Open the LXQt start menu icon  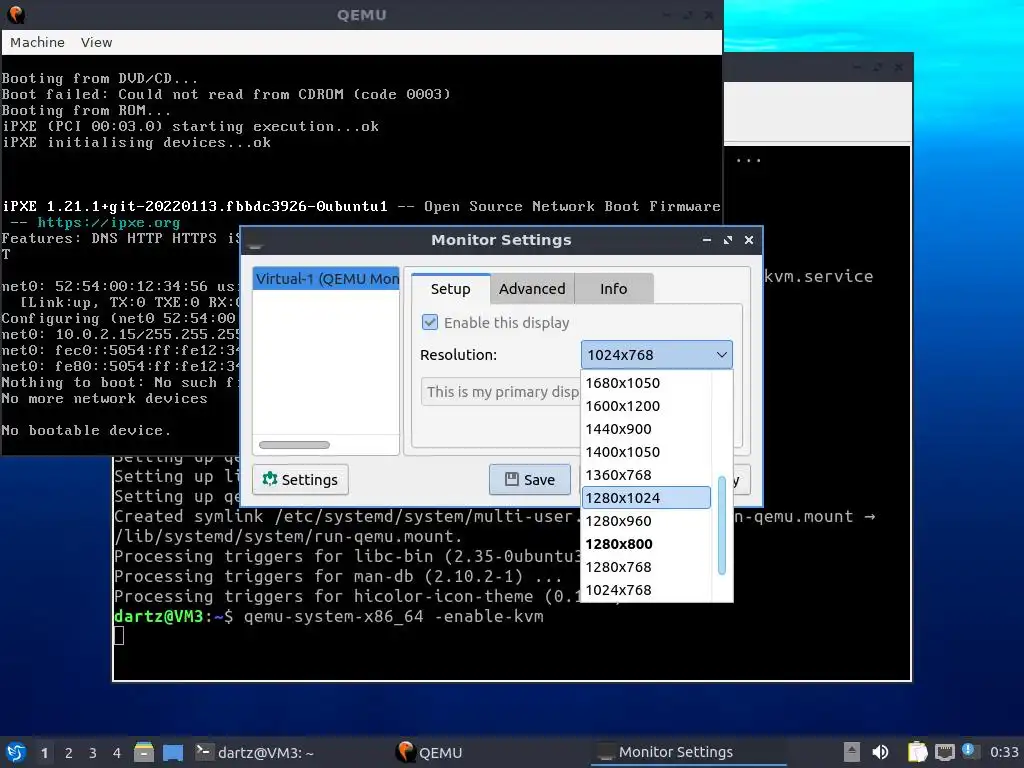tap(16, 752)
